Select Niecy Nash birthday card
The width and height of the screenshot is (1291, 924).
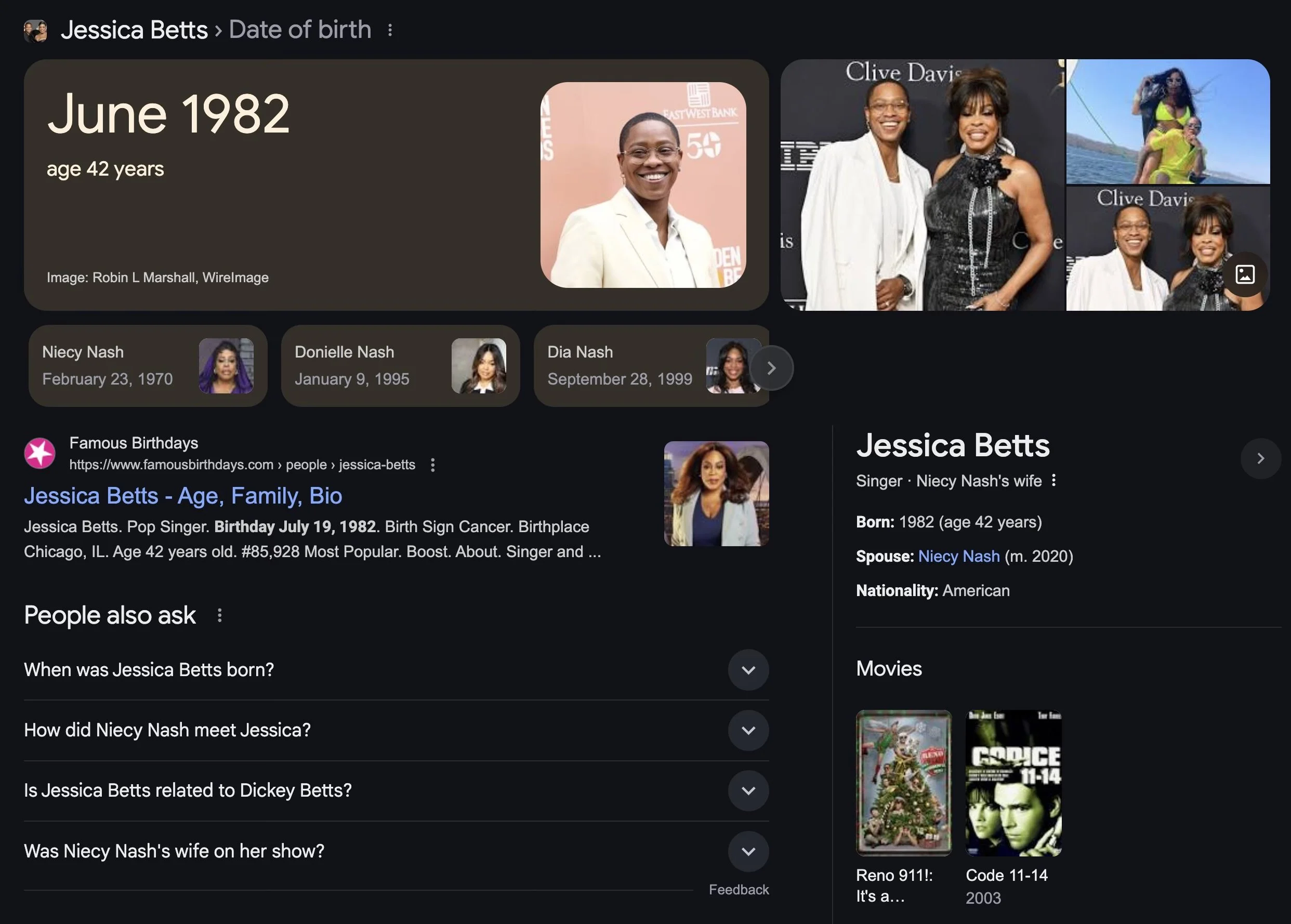(x=148, y=366)
